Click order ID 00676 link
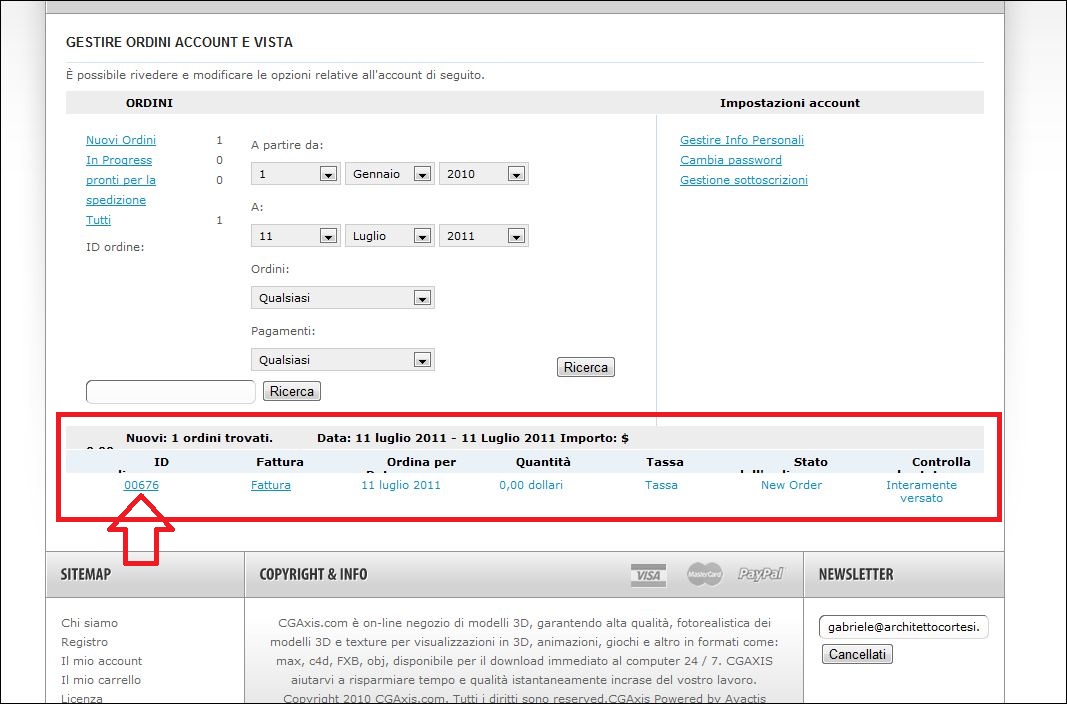 tap(141, 485)
